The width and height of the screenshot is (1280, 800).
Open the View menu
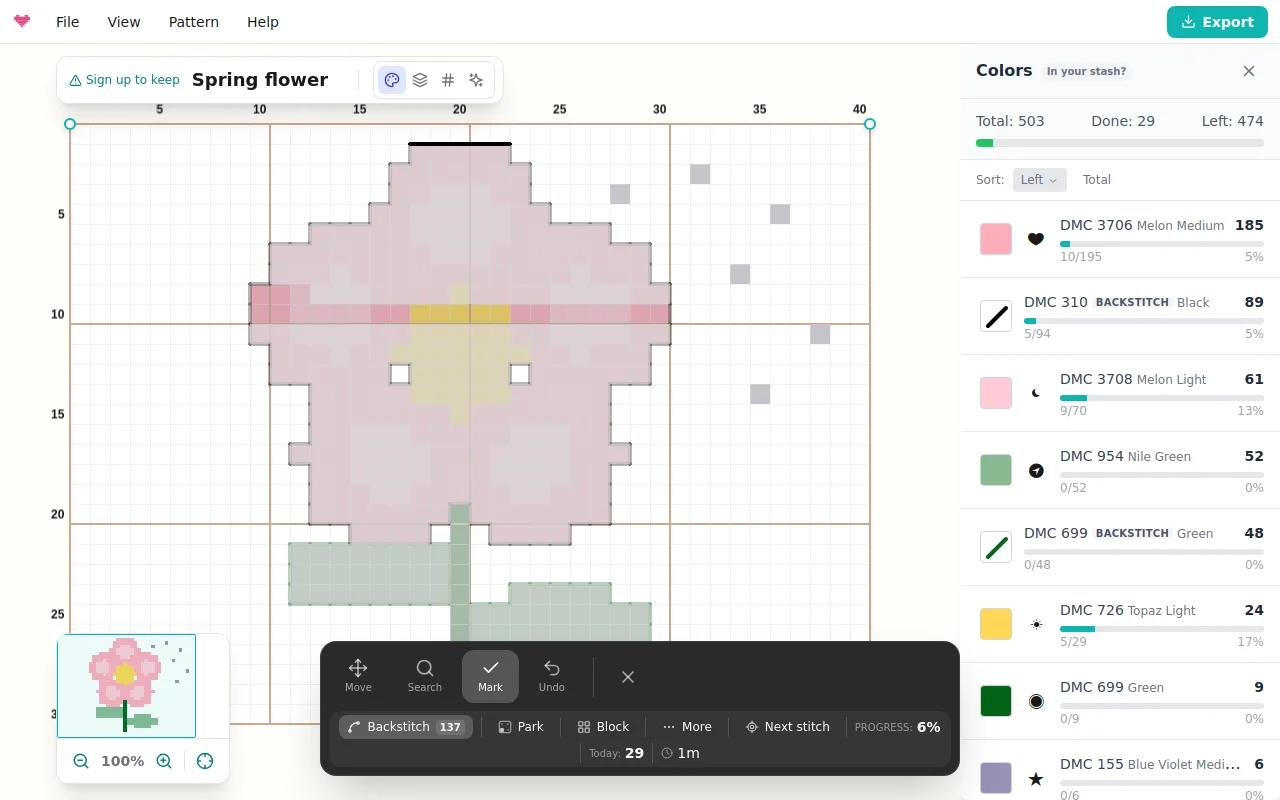124,22
